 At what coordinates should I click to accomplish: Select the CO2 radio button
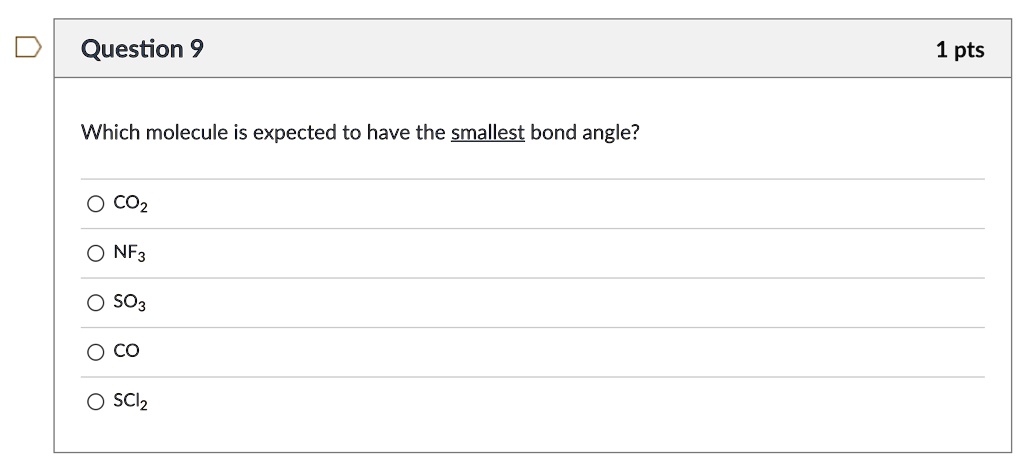95,205
